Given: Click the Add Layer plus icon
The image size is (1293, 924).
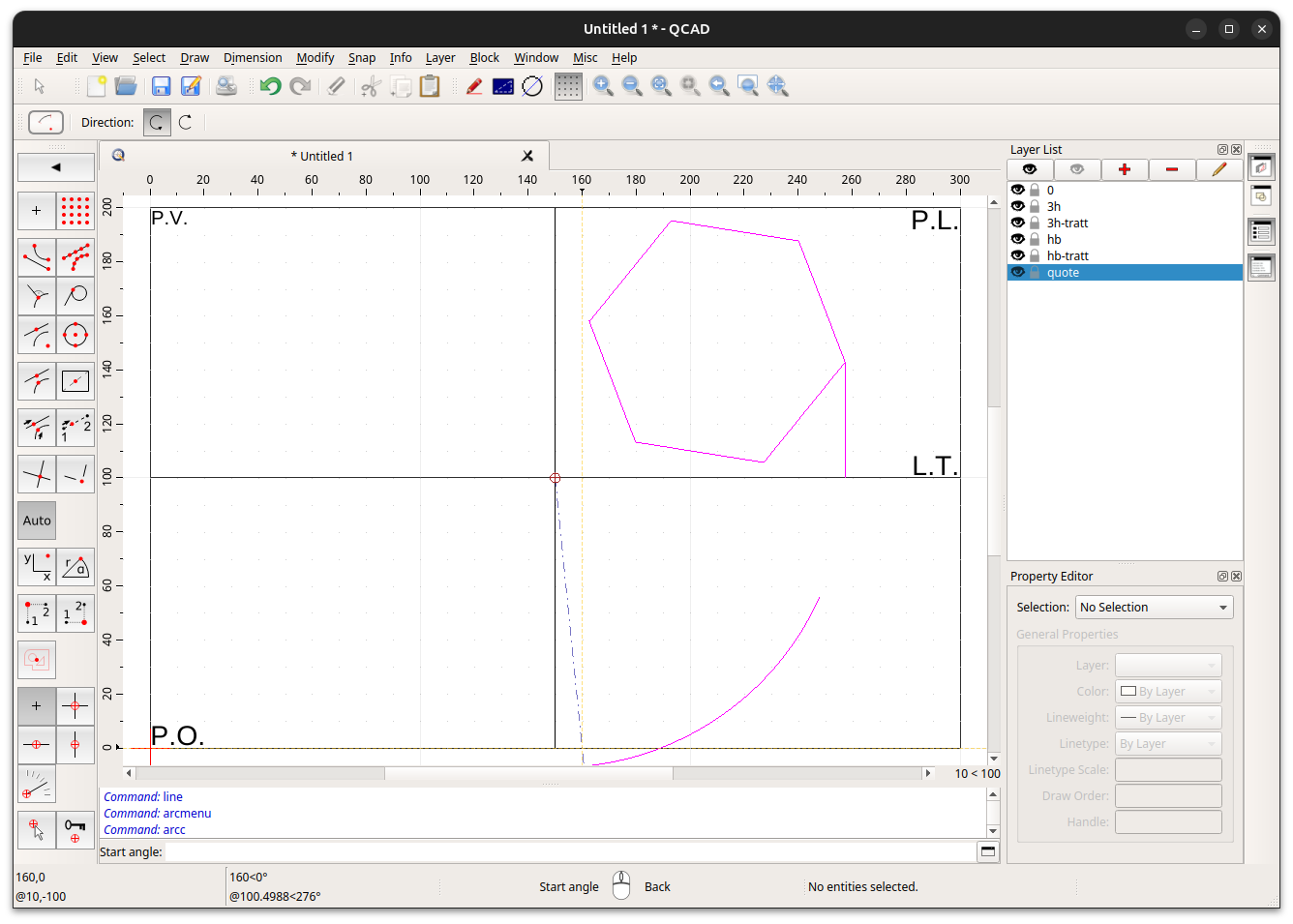Looking at the screenshot, I should point(1125,169).
